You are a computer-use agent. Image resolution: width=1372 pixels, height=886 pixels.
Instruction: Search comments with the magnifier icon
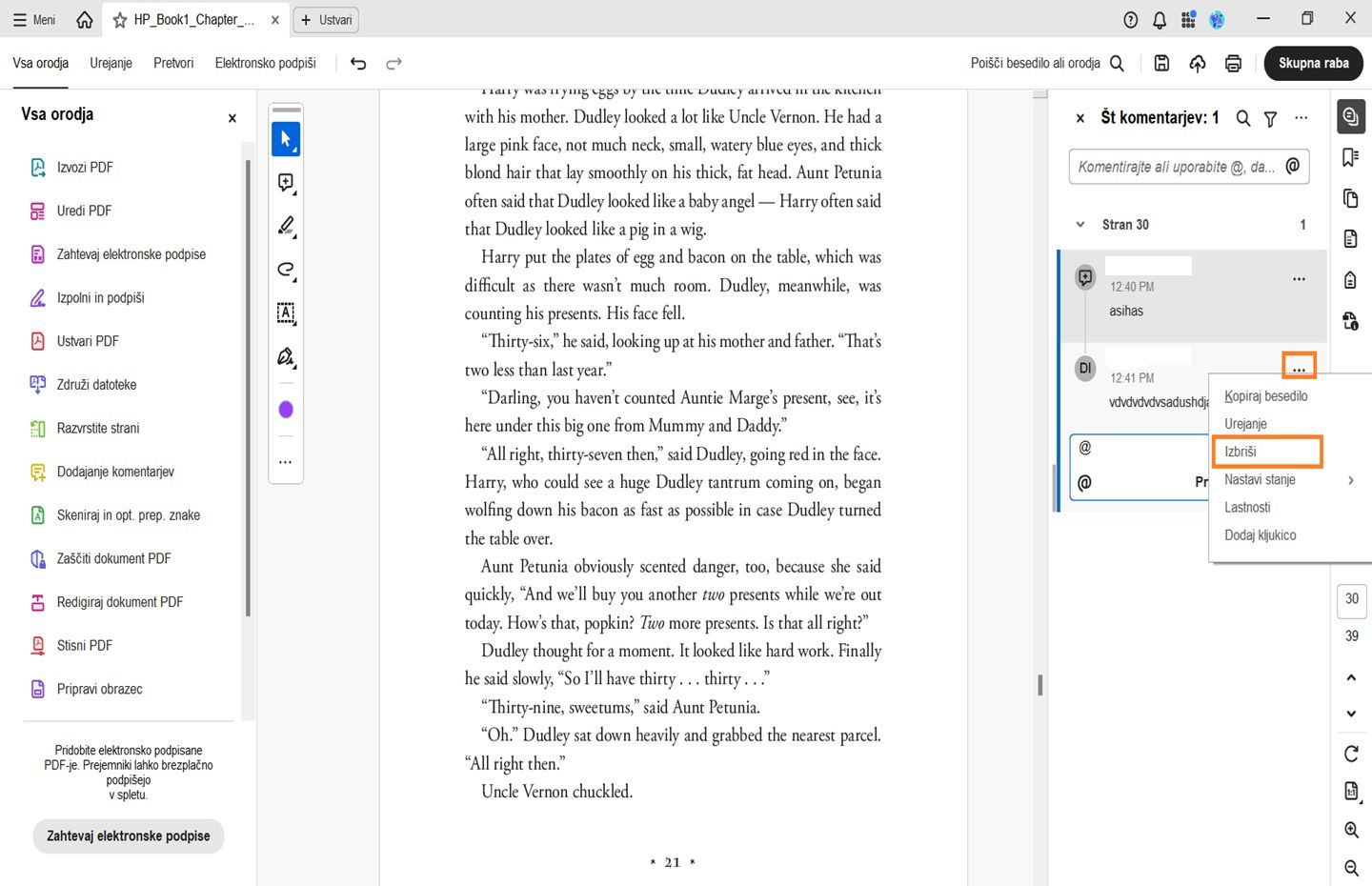(x=1243, y=118)
